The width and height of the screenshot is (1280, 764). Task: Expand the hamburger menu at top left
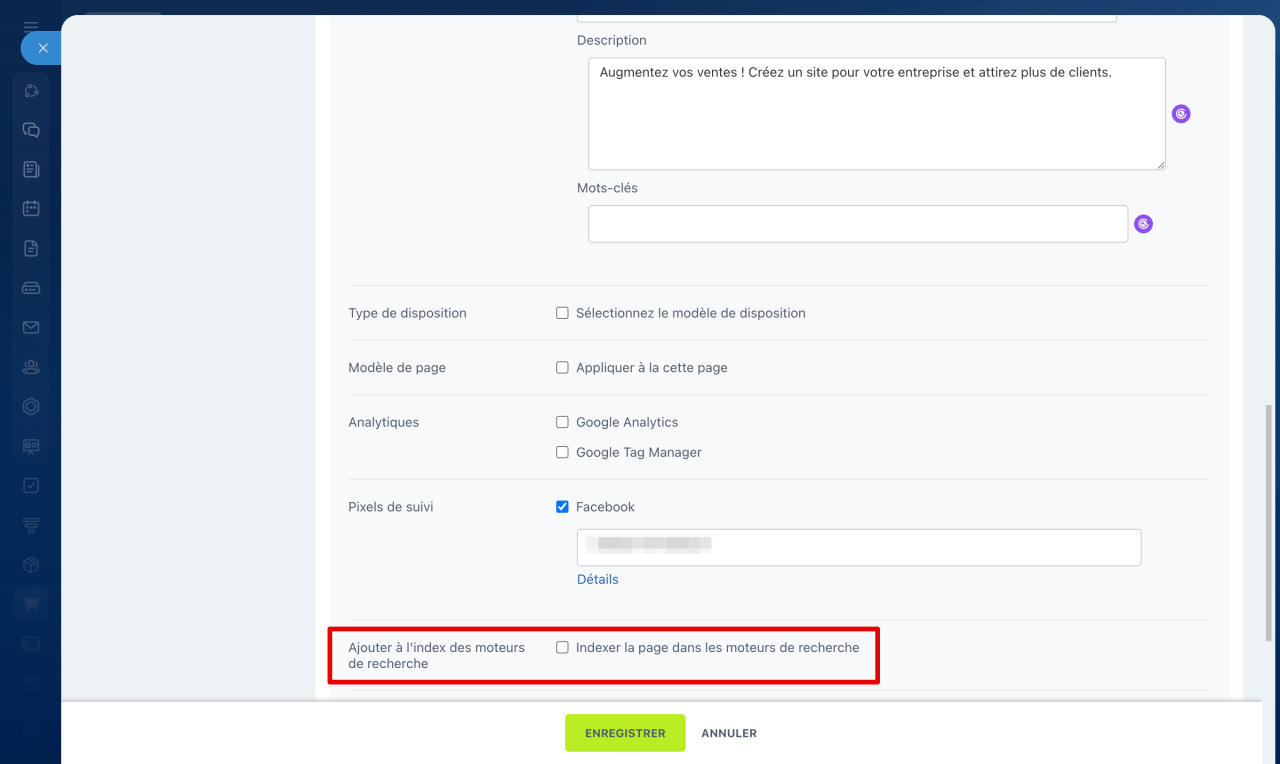click(31, 27)
